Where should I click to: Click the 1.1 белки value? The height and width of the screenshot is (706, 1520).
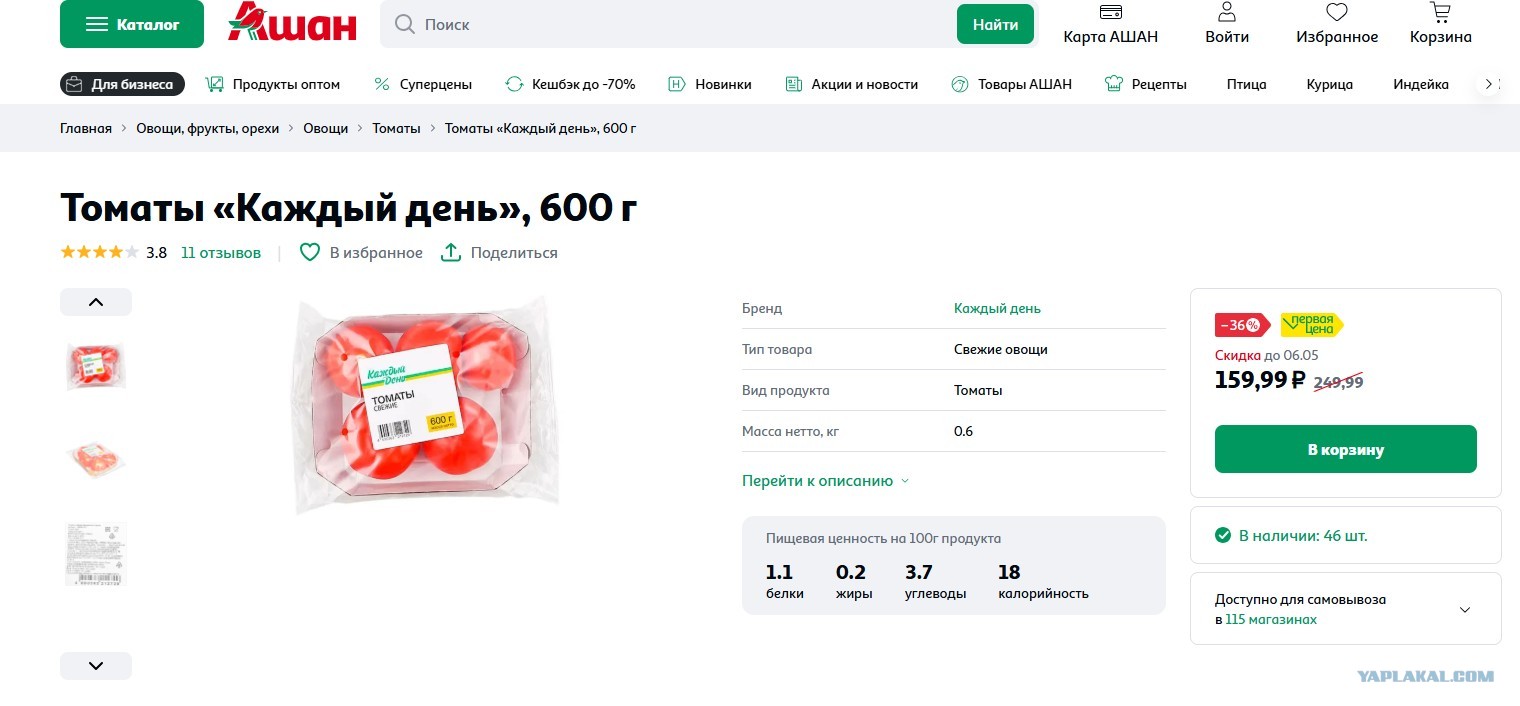779,572
